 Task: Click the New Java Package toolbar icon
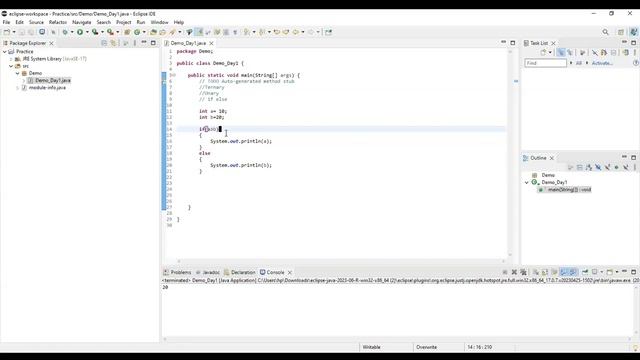[x=127, y=32]
